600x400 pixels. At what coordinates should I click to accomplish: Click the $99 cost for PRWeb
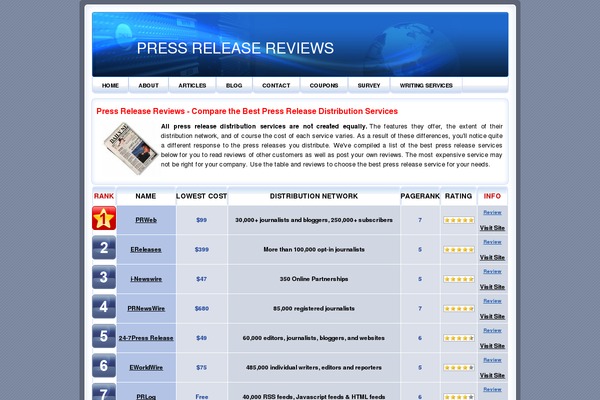[x=202, y=220]
